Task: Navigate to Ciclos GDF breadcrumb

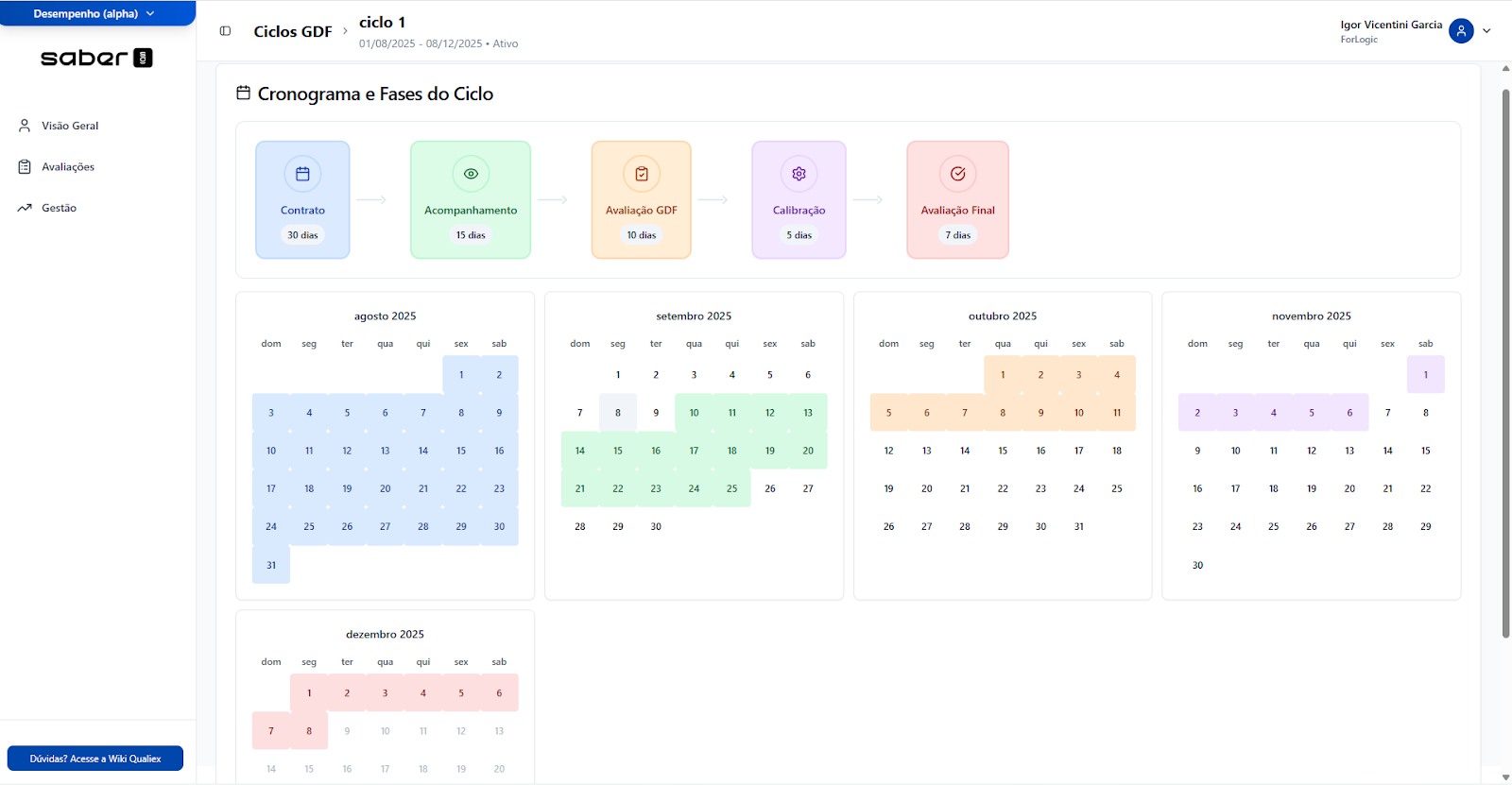Action: pos(293,32)
